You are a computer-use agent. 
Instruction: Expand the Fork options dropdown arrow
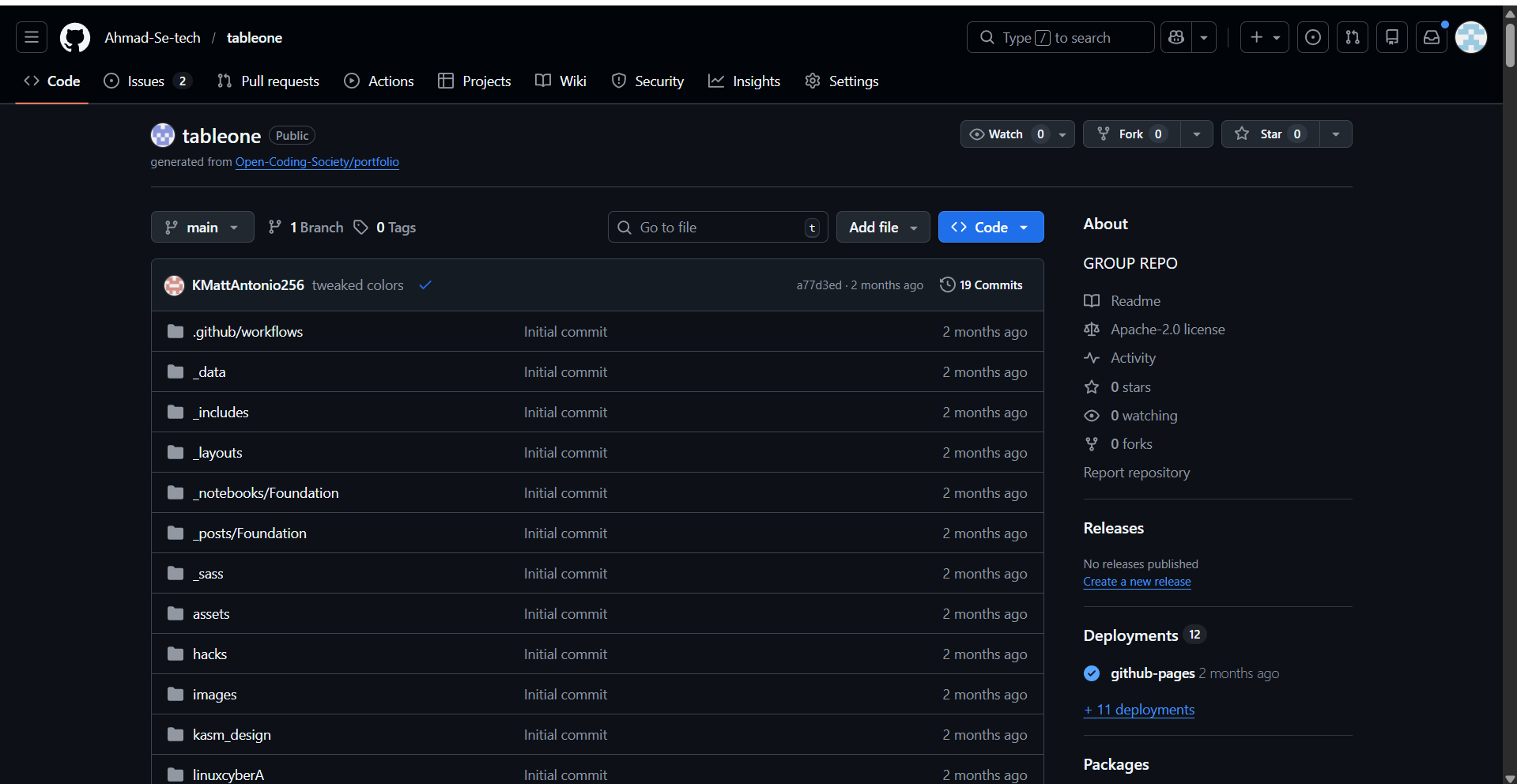point(1197,134)
